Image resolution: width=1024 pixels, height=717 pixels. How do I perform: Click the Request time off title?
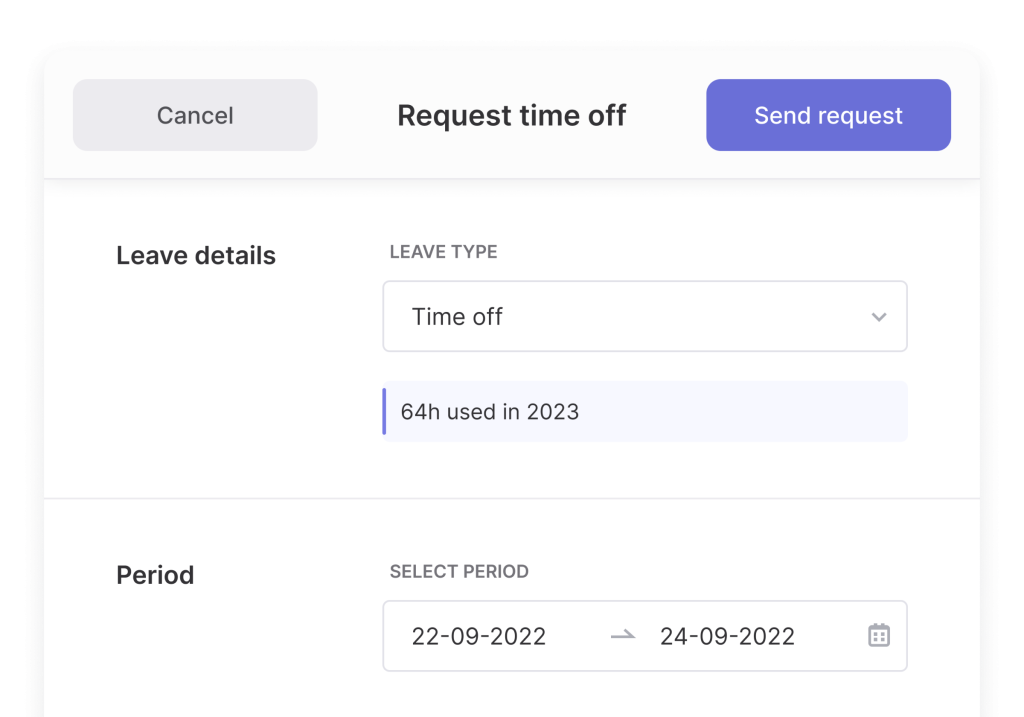(511, 116)
